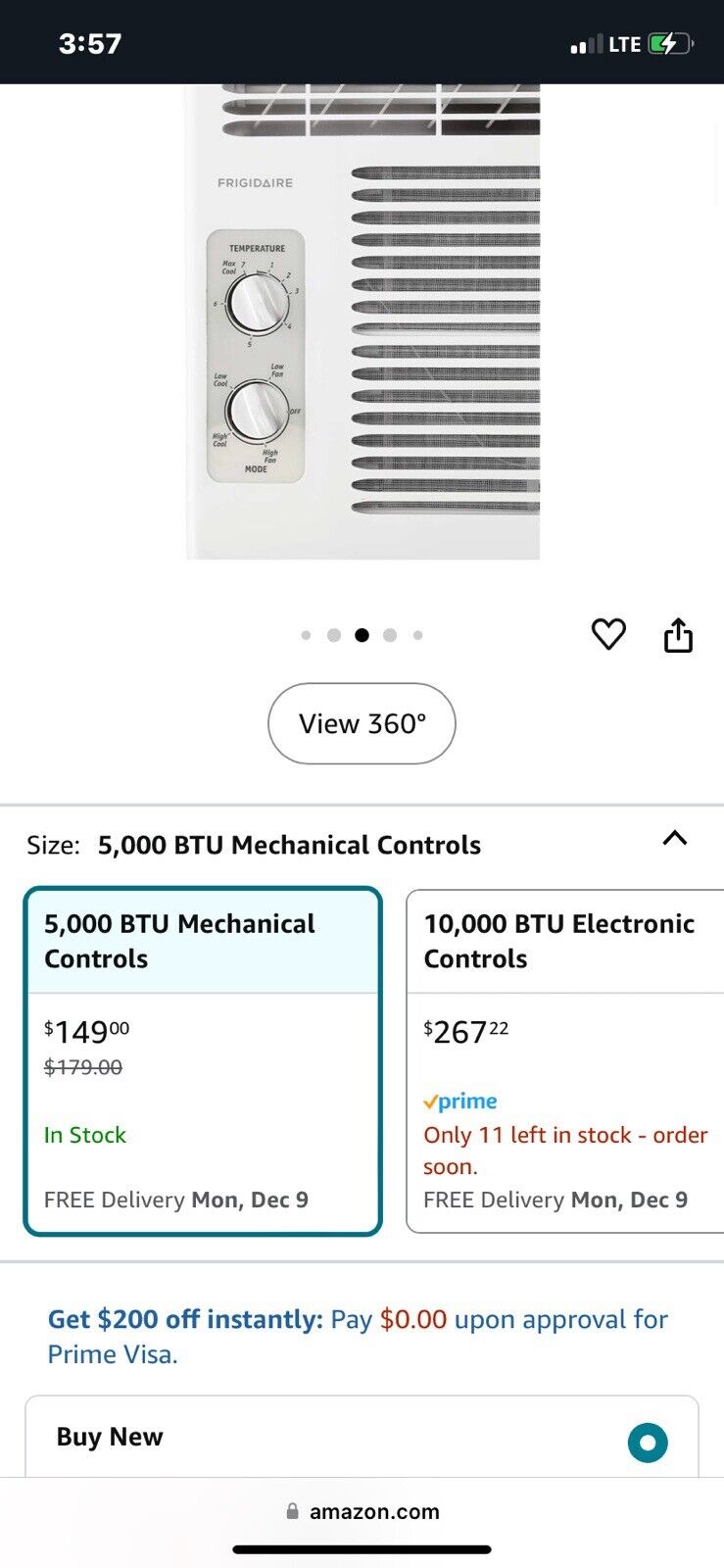724x1568 pixels.
Task: Tap the Prime logo on 10,000 BTU card
Action: click(x=460, y=1102)
